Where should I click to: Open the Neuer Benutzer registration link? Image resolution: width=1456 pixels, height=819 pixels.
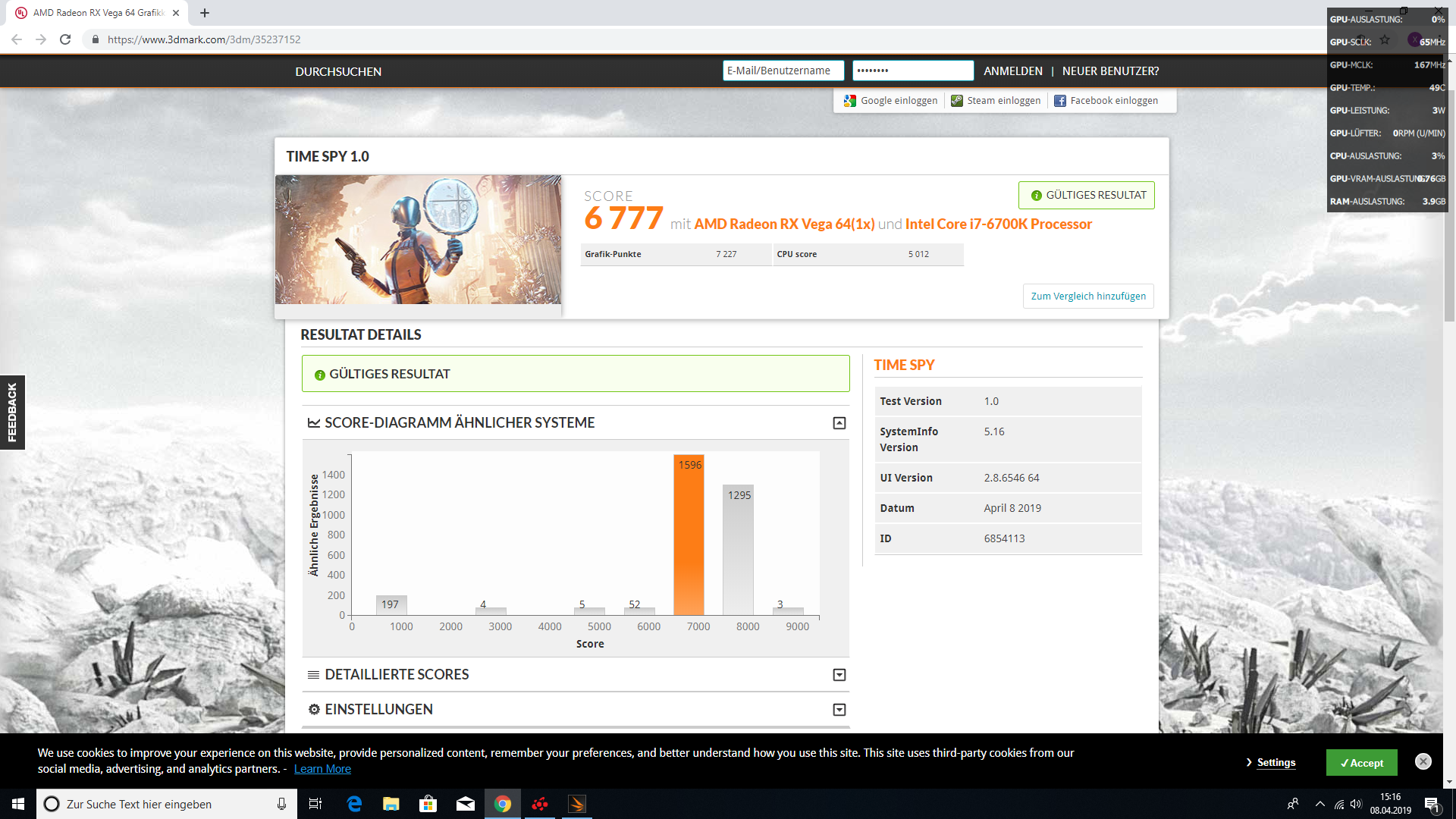(x=1110, y=71)
